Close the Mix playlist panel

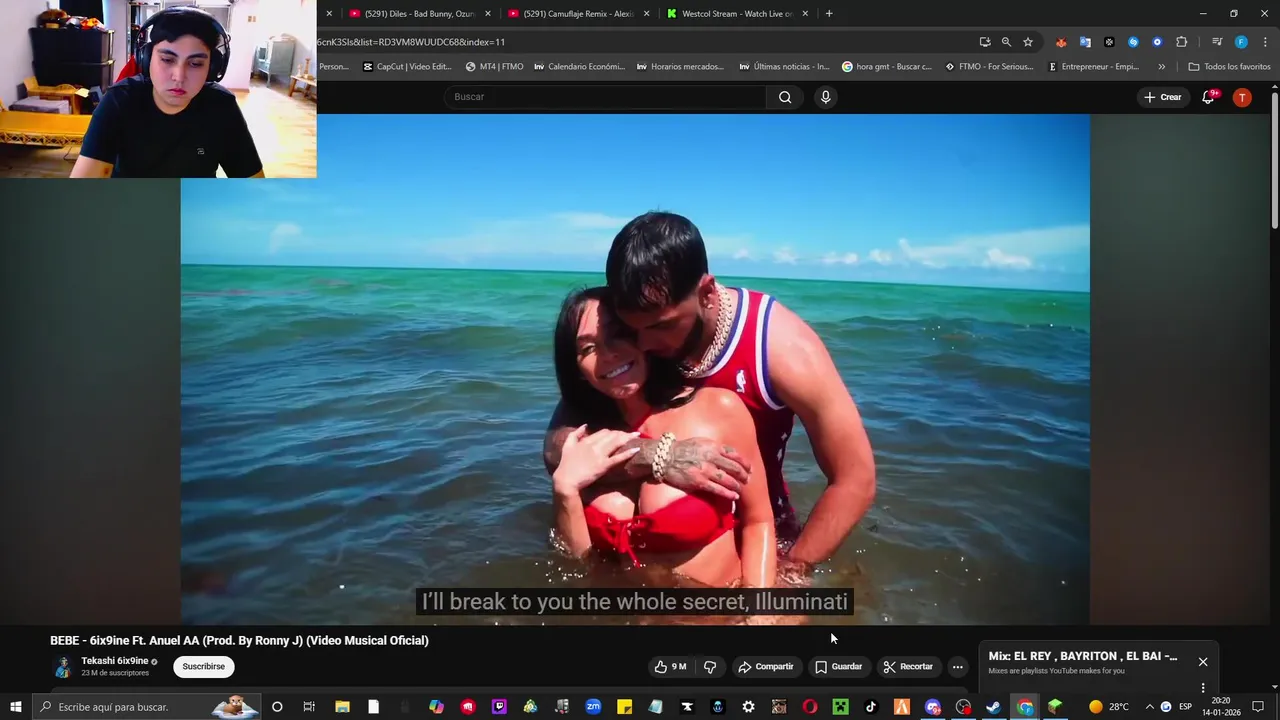[x=1203, y=662]
